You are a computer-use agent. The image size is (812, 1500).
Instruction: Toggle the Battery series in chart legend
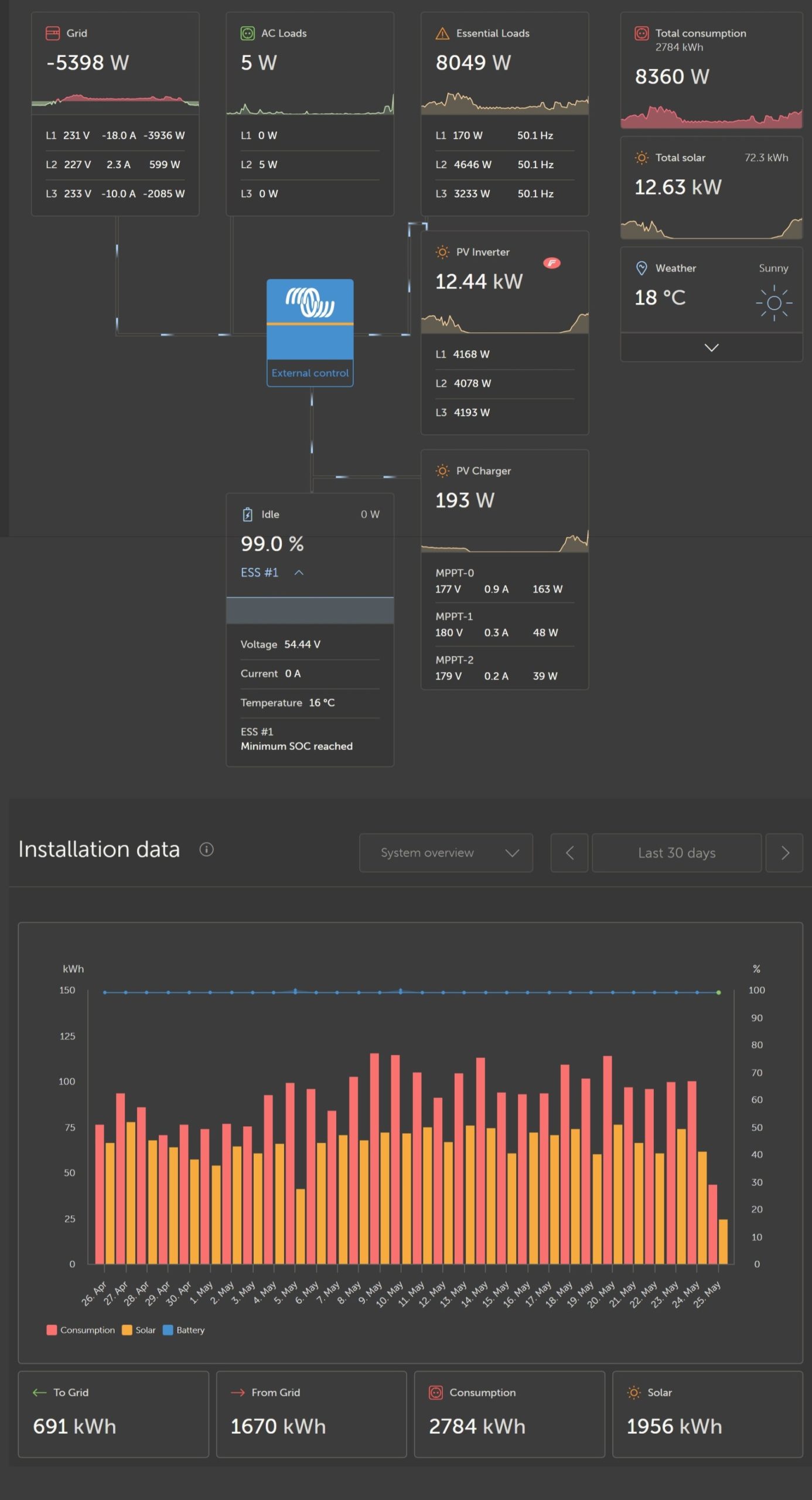[x=184, y=1329]
